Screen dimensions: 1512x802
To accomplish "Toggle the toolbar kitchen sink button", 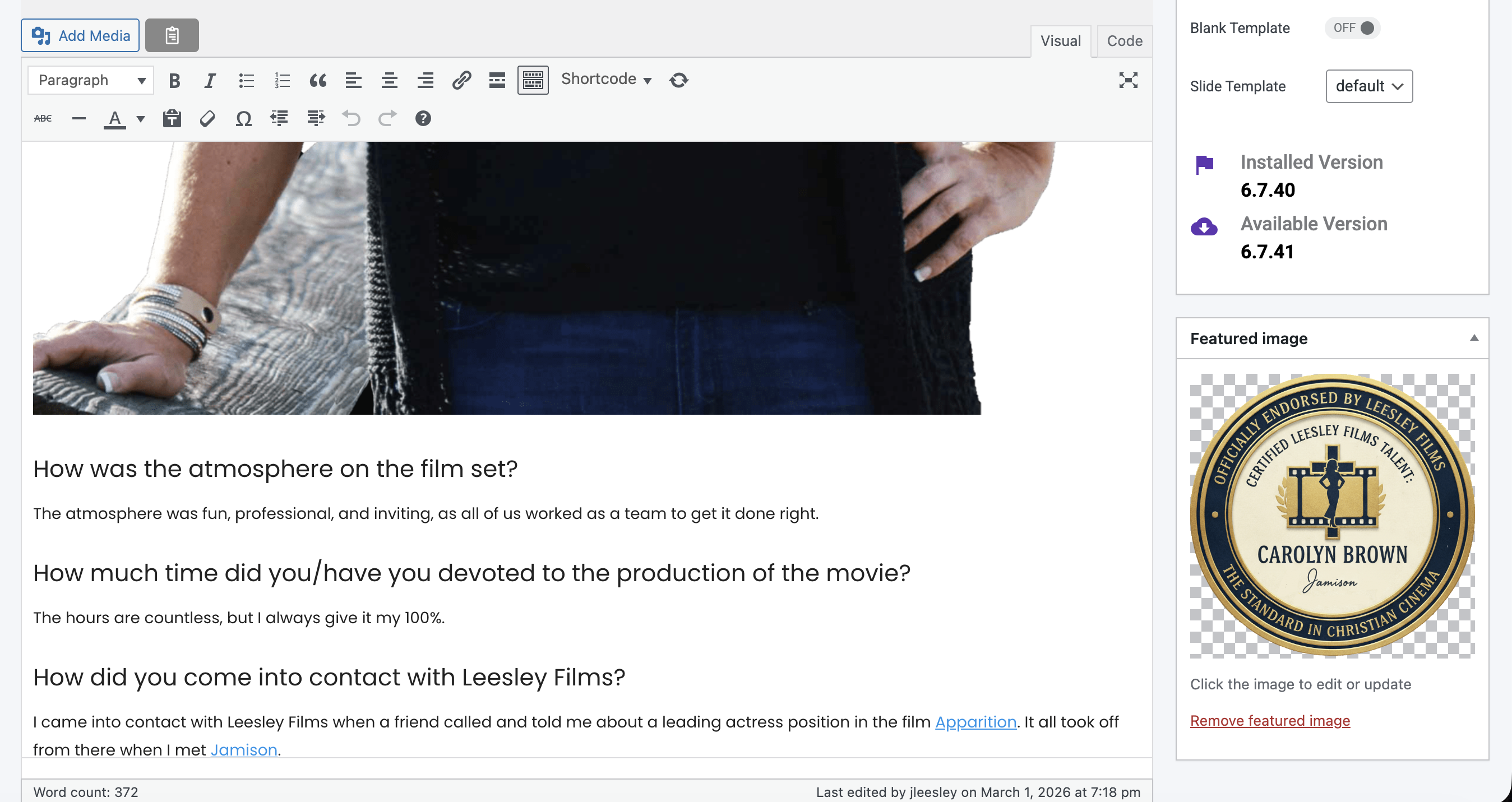I will 533,80.
